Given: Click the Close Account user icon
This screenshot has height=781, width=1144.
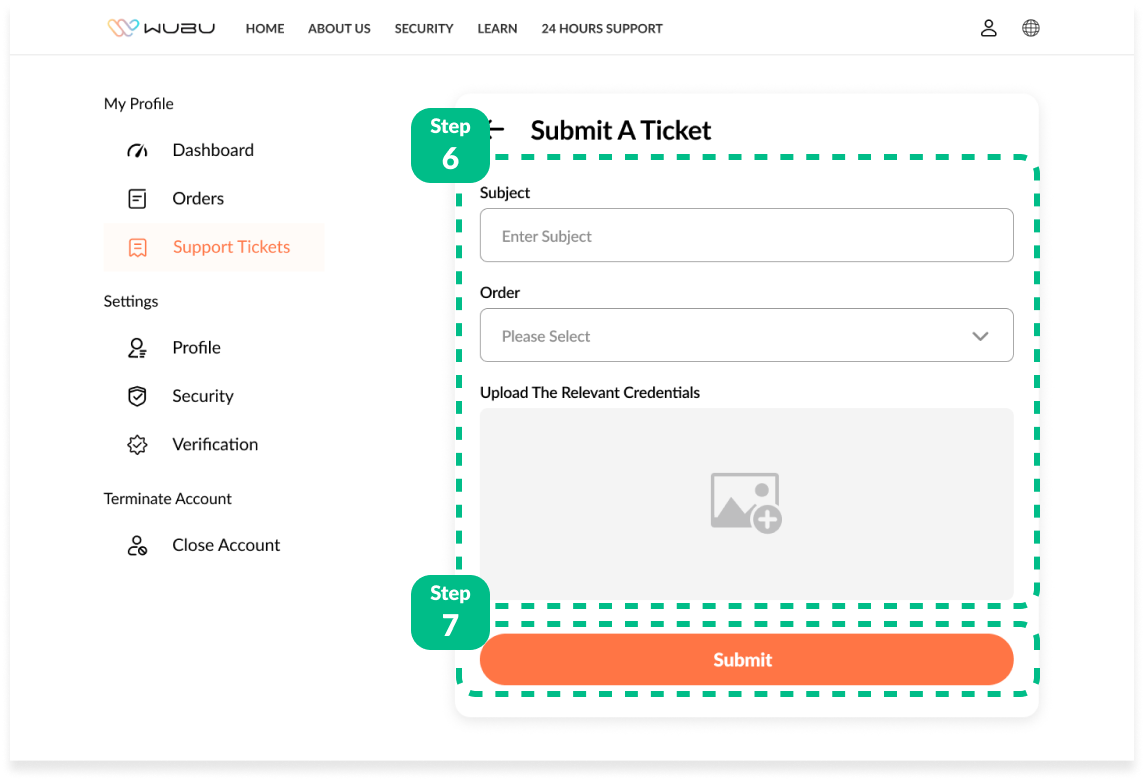Looking at the screenshot, I should [x=137, y=546].
